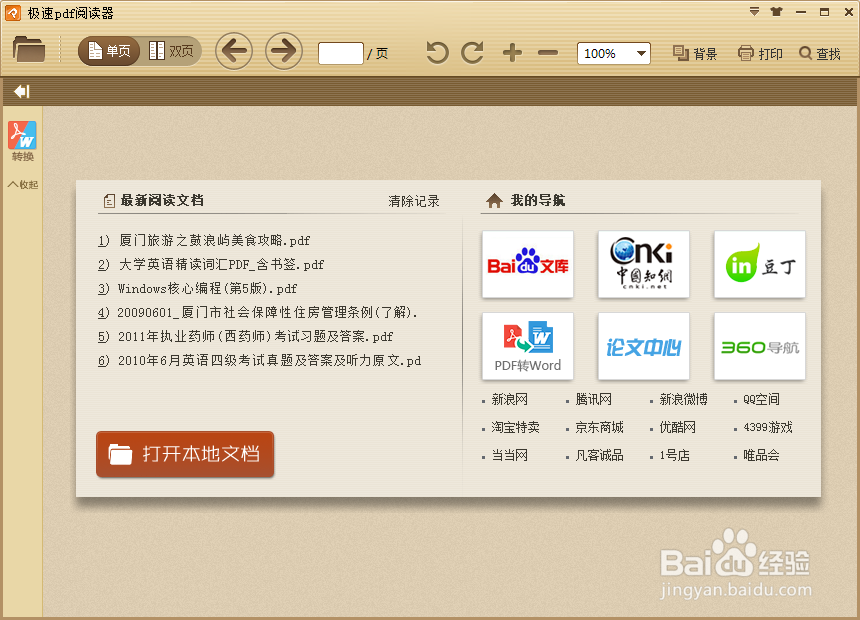860x620 pixels.
Task: Collapse sidebar with the arrow bar icon
Action: 21,92
